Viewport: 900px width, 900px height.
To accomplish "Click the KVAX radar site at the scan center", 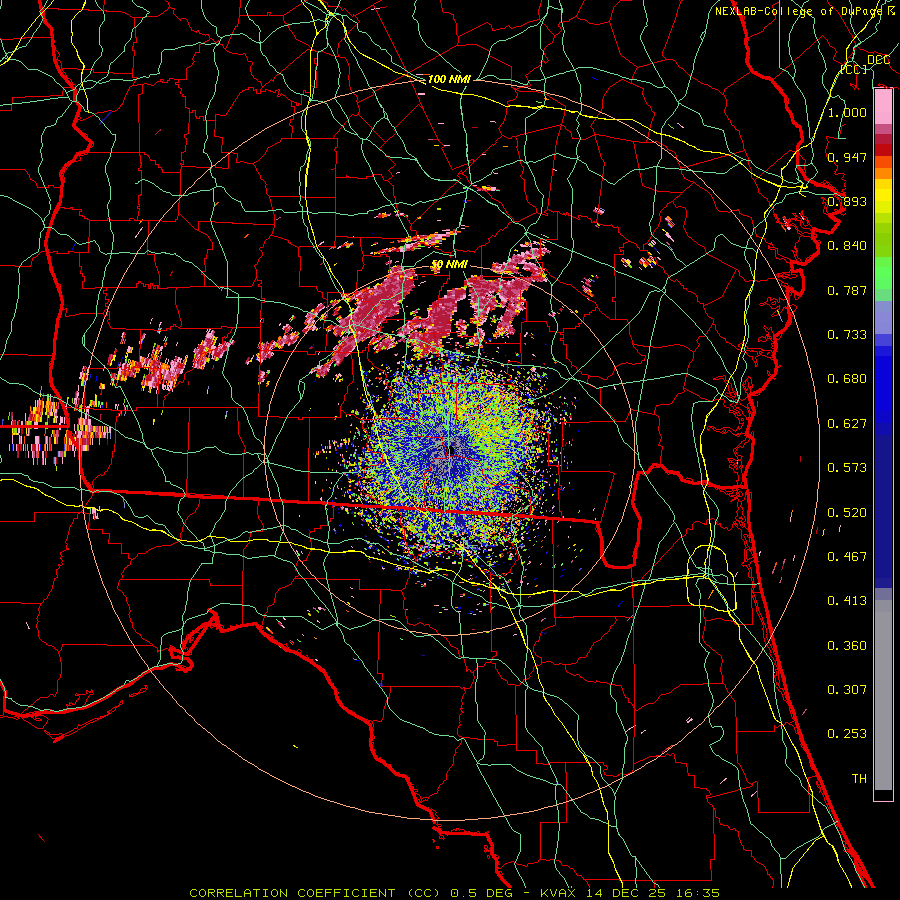I will click(x=452, y=451).
